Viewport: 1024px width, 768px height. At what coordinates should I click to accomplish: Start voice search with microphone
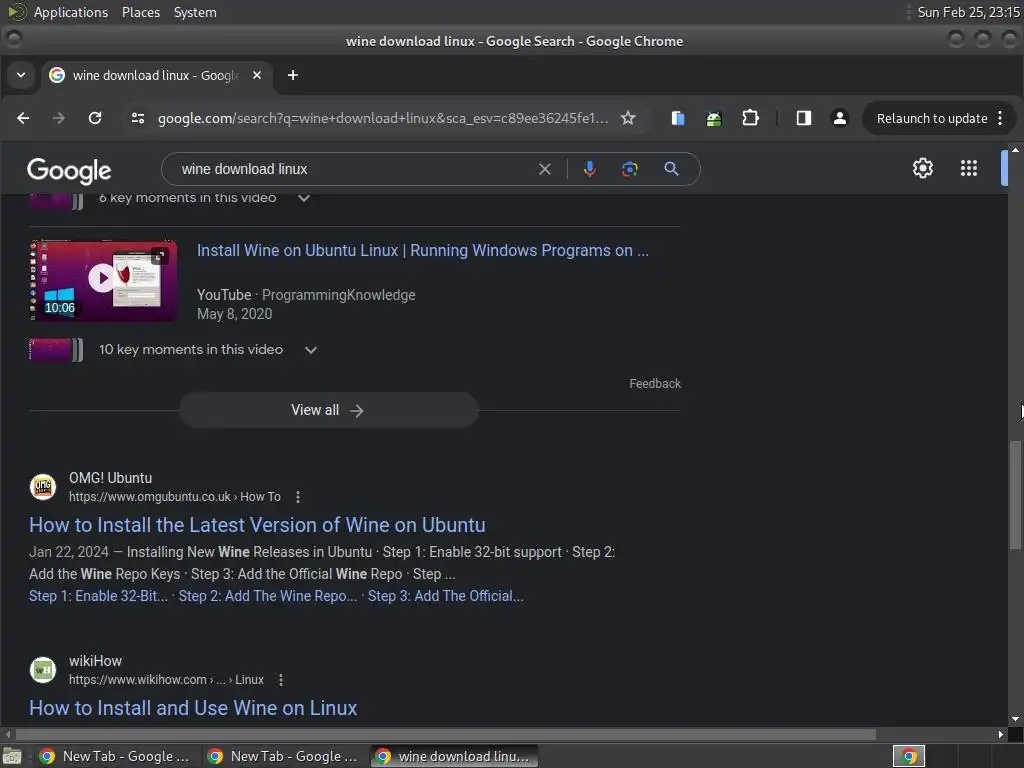tap(590, 169)
